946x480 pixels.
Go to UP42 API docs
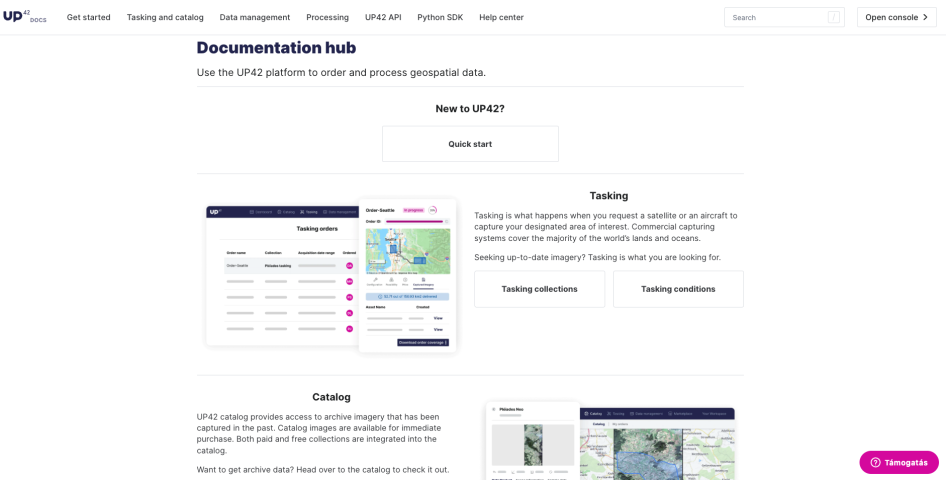tap(383, 17)
